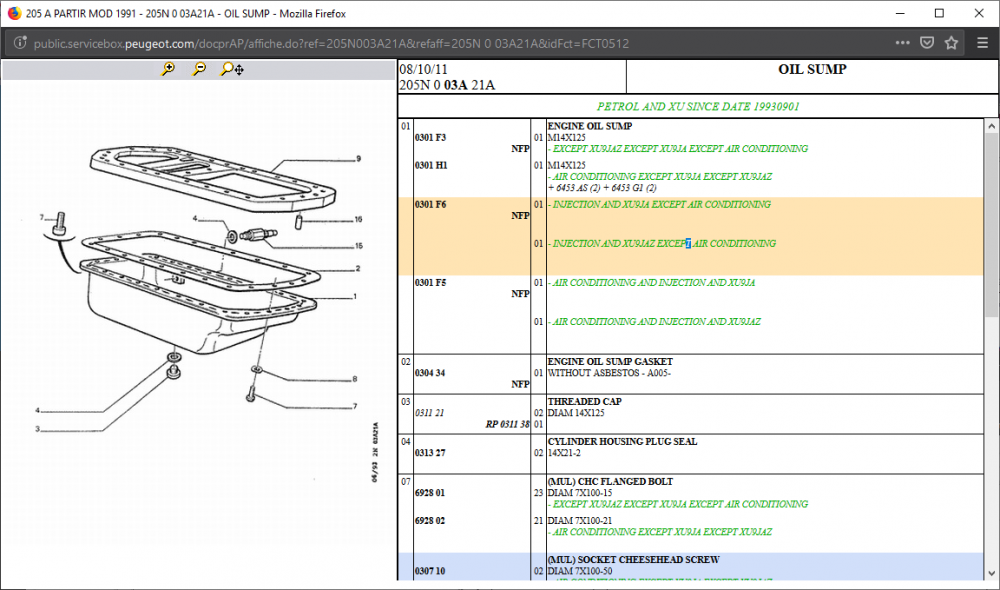Select italic part number 0311 21

[x=429, y=413]
